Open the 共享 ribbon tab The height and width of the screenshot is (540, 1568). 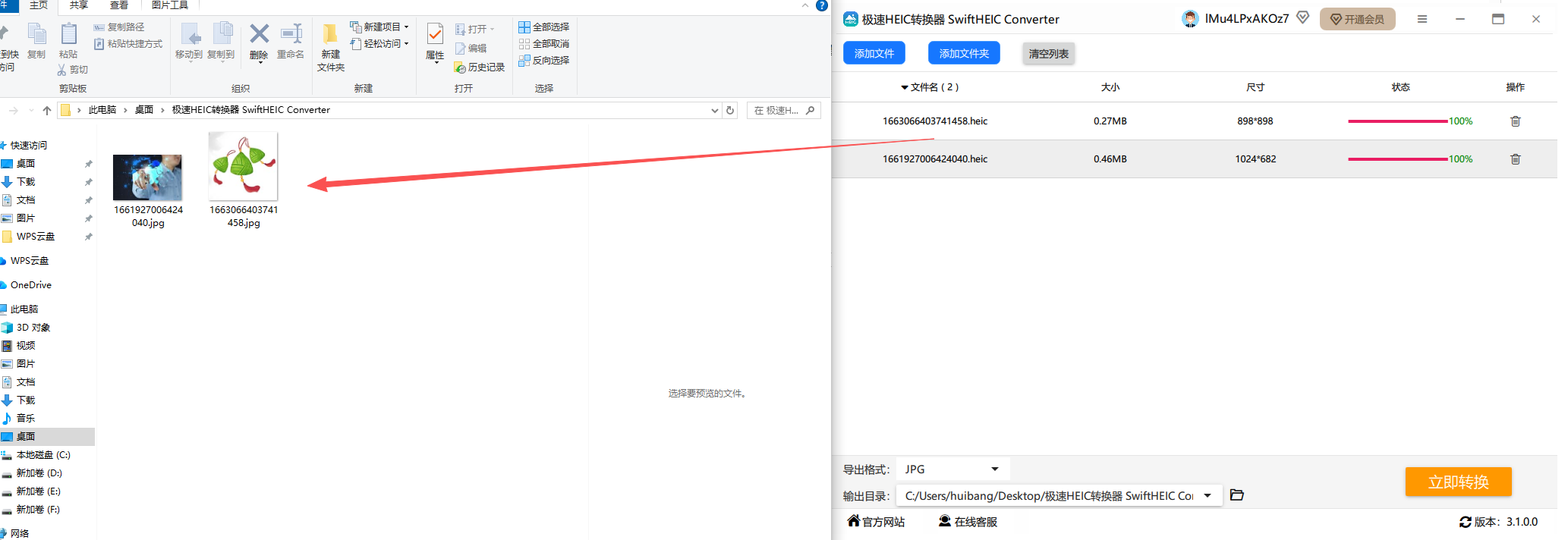[79, 5]
